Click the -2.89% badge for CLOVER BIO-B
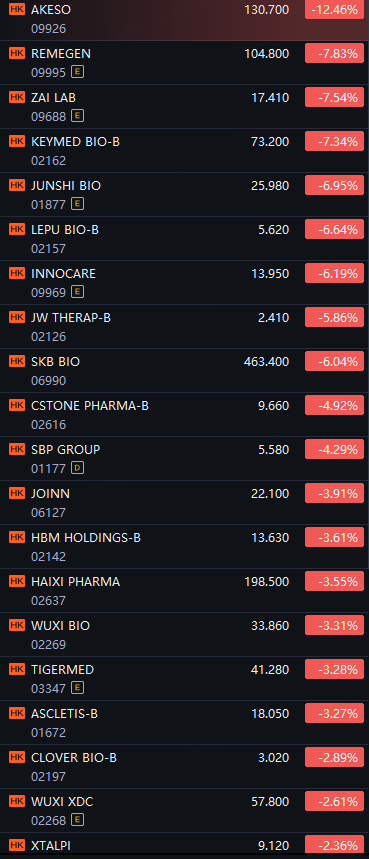Image resolution: width=369 pixels, height=859 pixels. (x=335, y=758)
